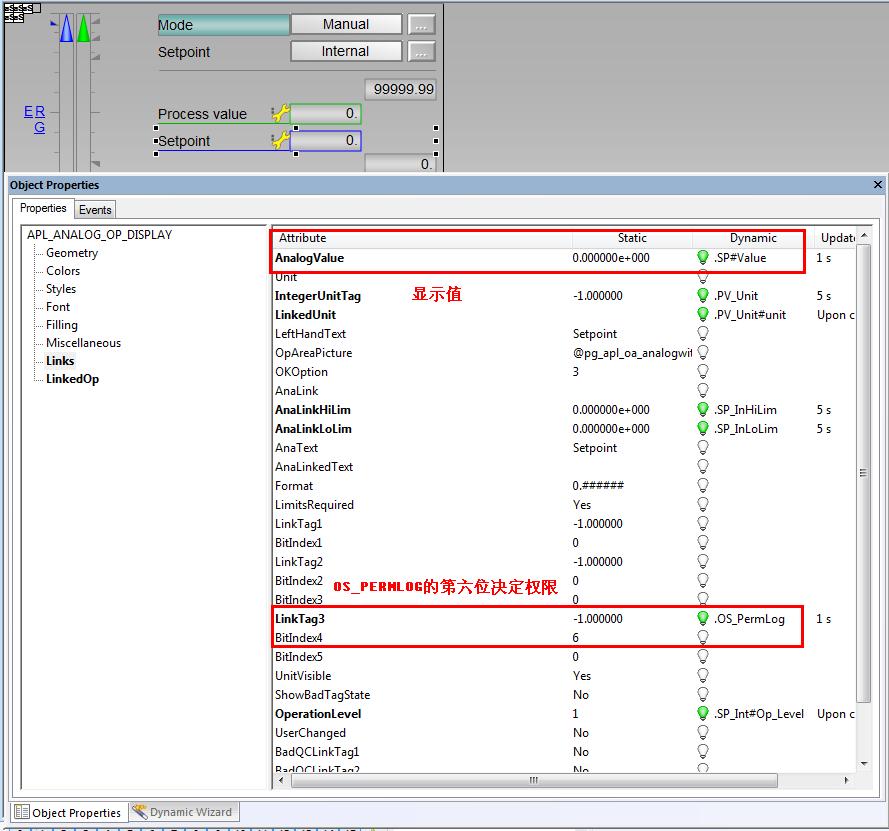The image size is (889, 831).
Task: Click the BitIndex4 static value 6
Action: [575, 638]
